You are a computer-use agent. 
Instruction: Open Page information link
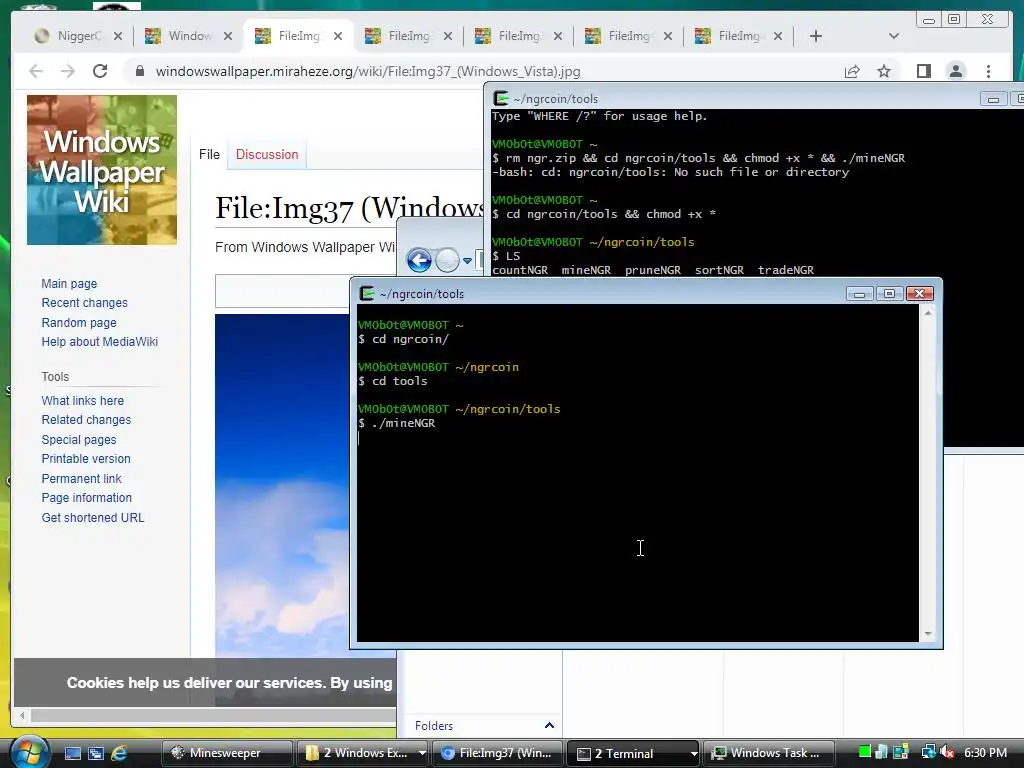[86, 498]
